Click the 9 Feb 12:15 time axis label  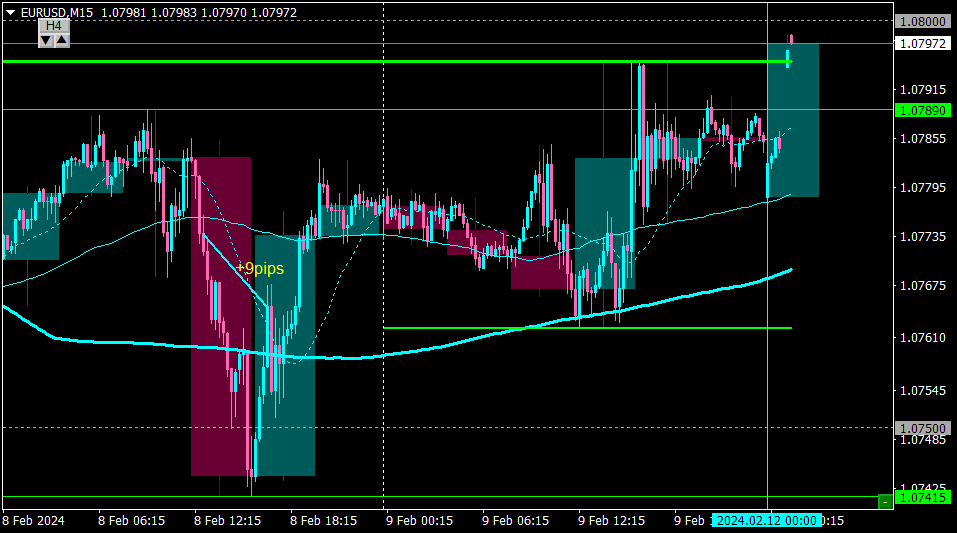611,521
